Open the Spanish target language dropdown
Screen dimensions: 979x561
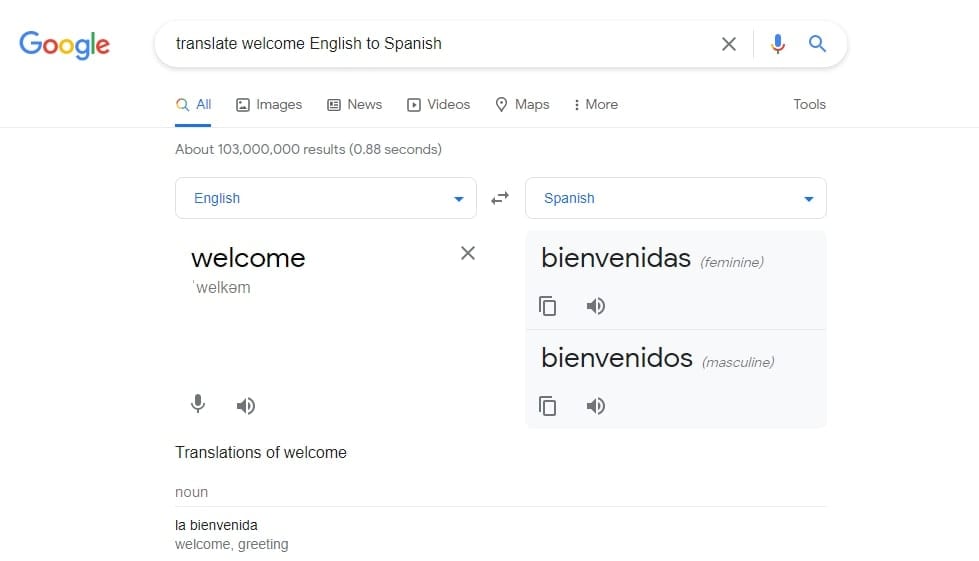click(x=675, y=198)
